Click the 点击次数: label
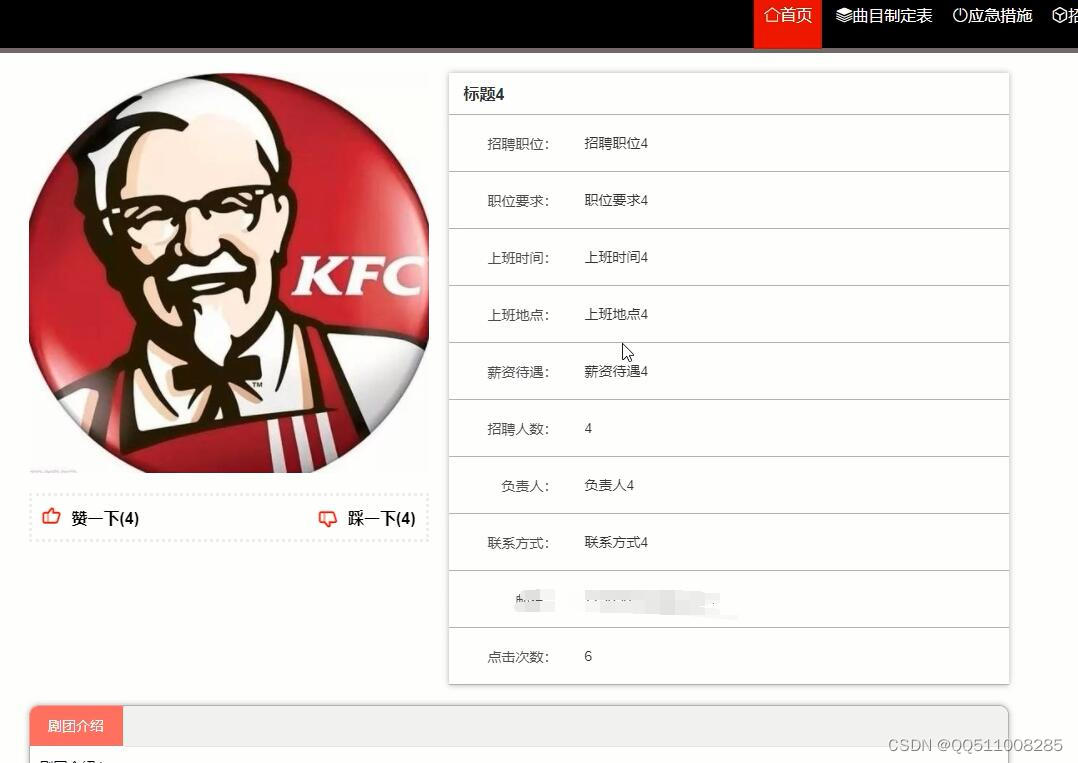Image resolution: width=1078 pixels, height=763 pixels. (518, 657)
